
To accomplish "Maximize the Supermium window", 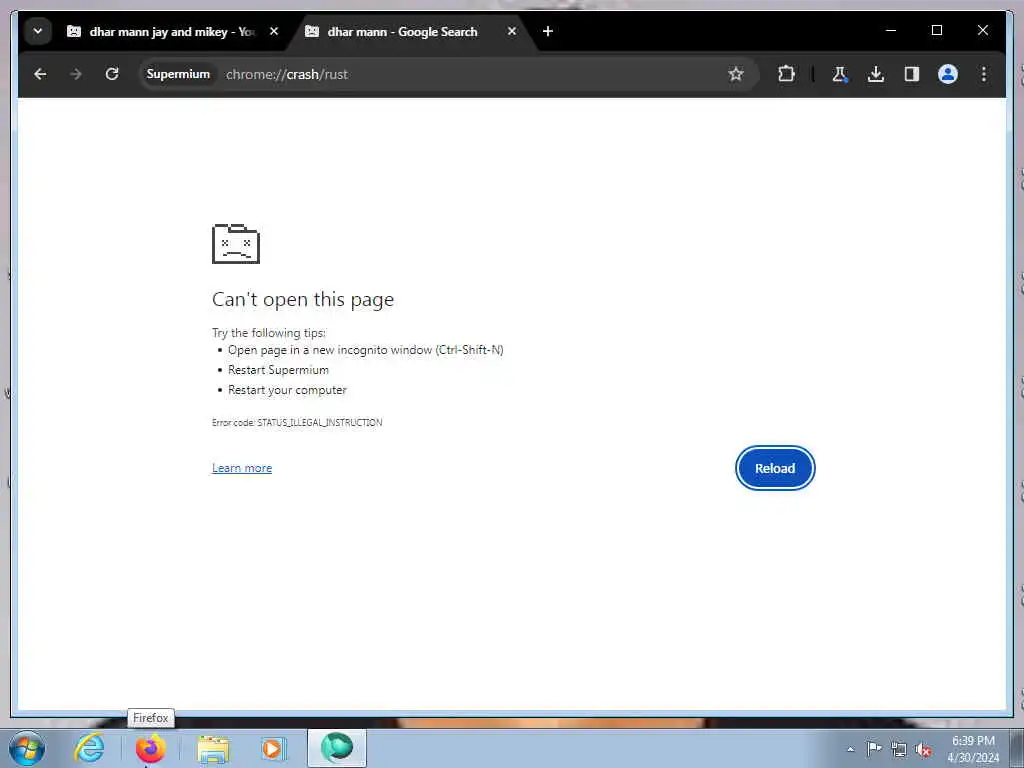I will click(x=936, y=30).
